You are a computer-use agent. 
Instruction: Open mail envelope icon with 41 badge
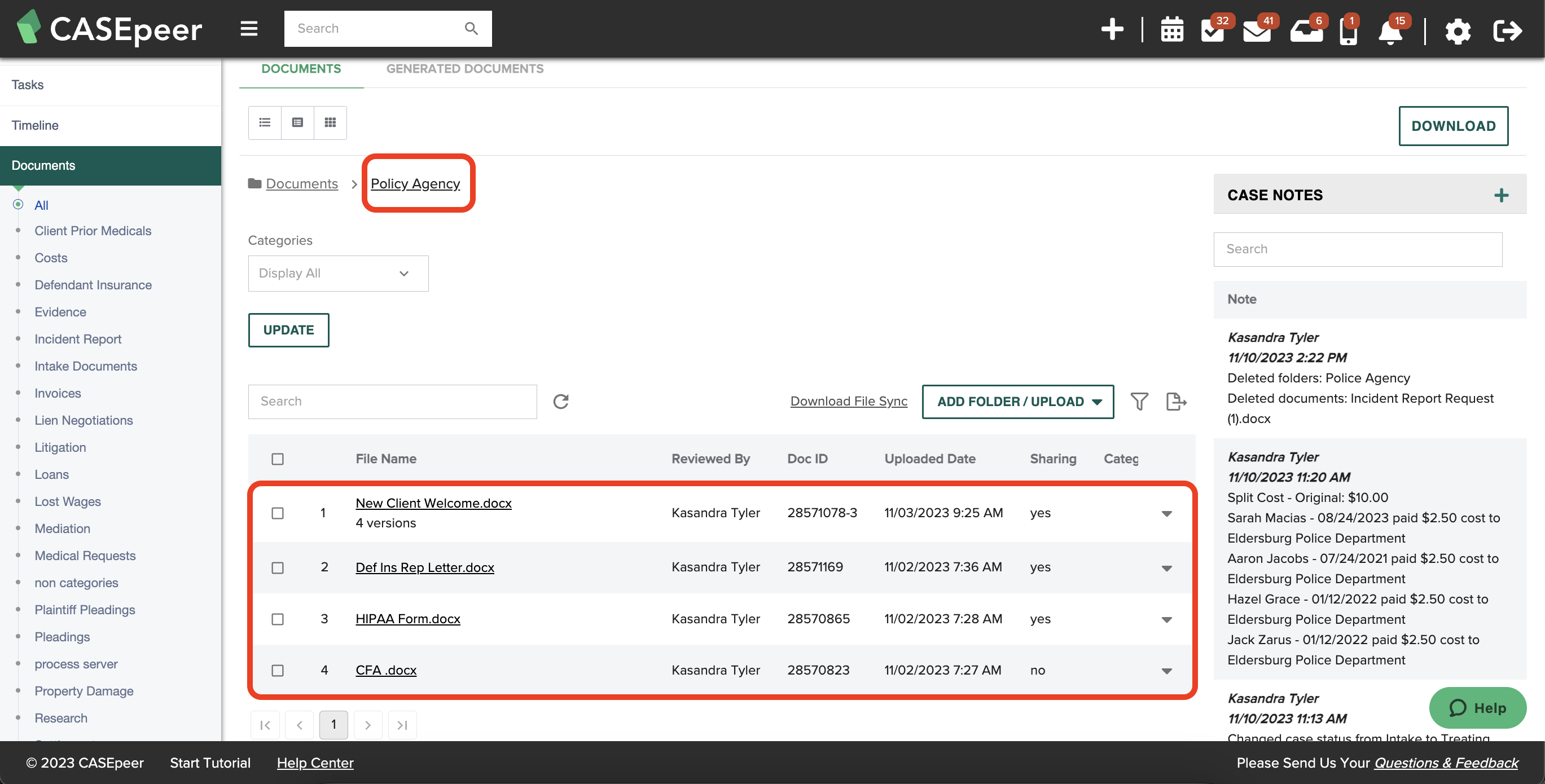pos(1257,31)
